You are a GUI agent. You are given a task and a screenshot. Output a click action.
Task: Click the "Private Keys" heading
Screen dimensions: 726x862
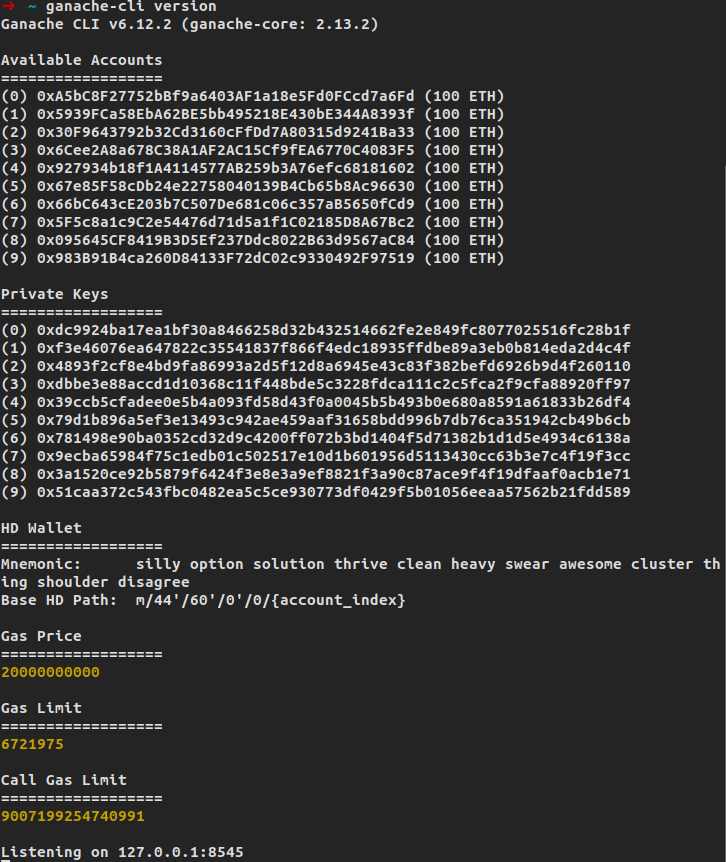(54, 294)
